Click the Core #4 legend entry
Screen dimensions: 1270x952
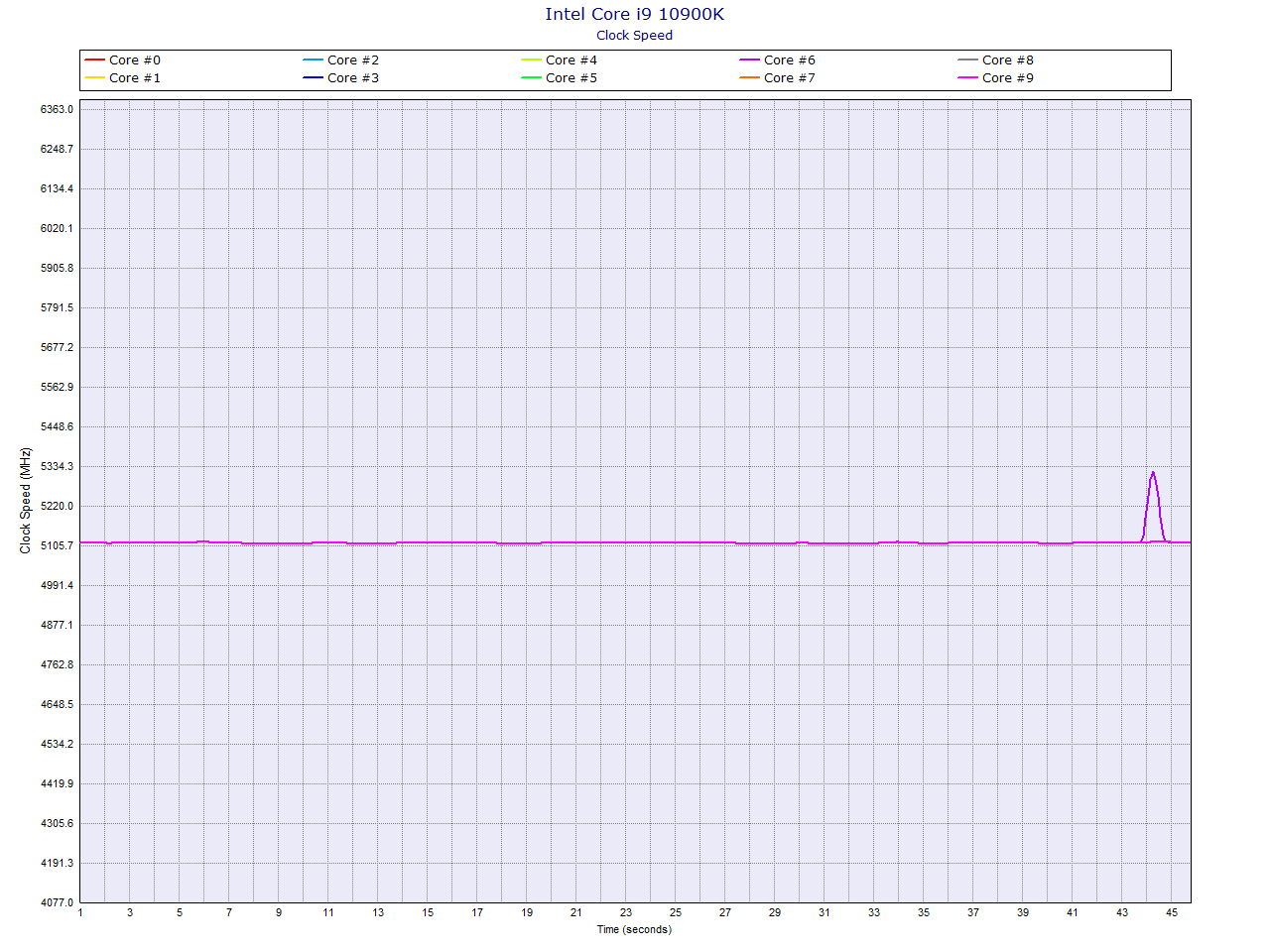point(560,60)
